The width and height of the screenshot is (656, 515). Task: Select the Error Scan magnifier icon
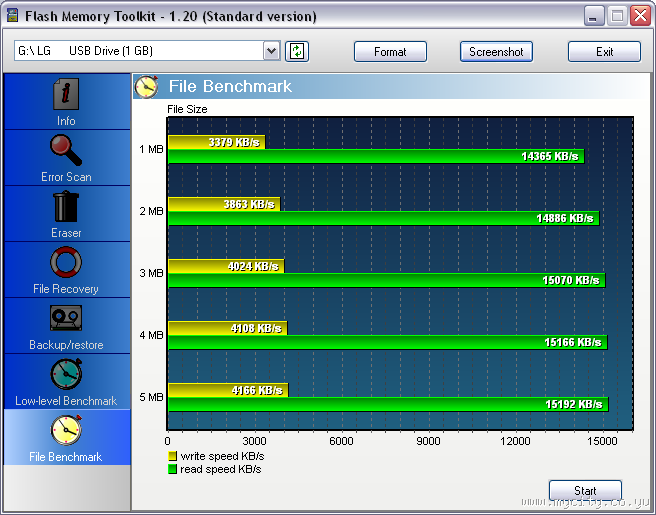click(66, 151)
